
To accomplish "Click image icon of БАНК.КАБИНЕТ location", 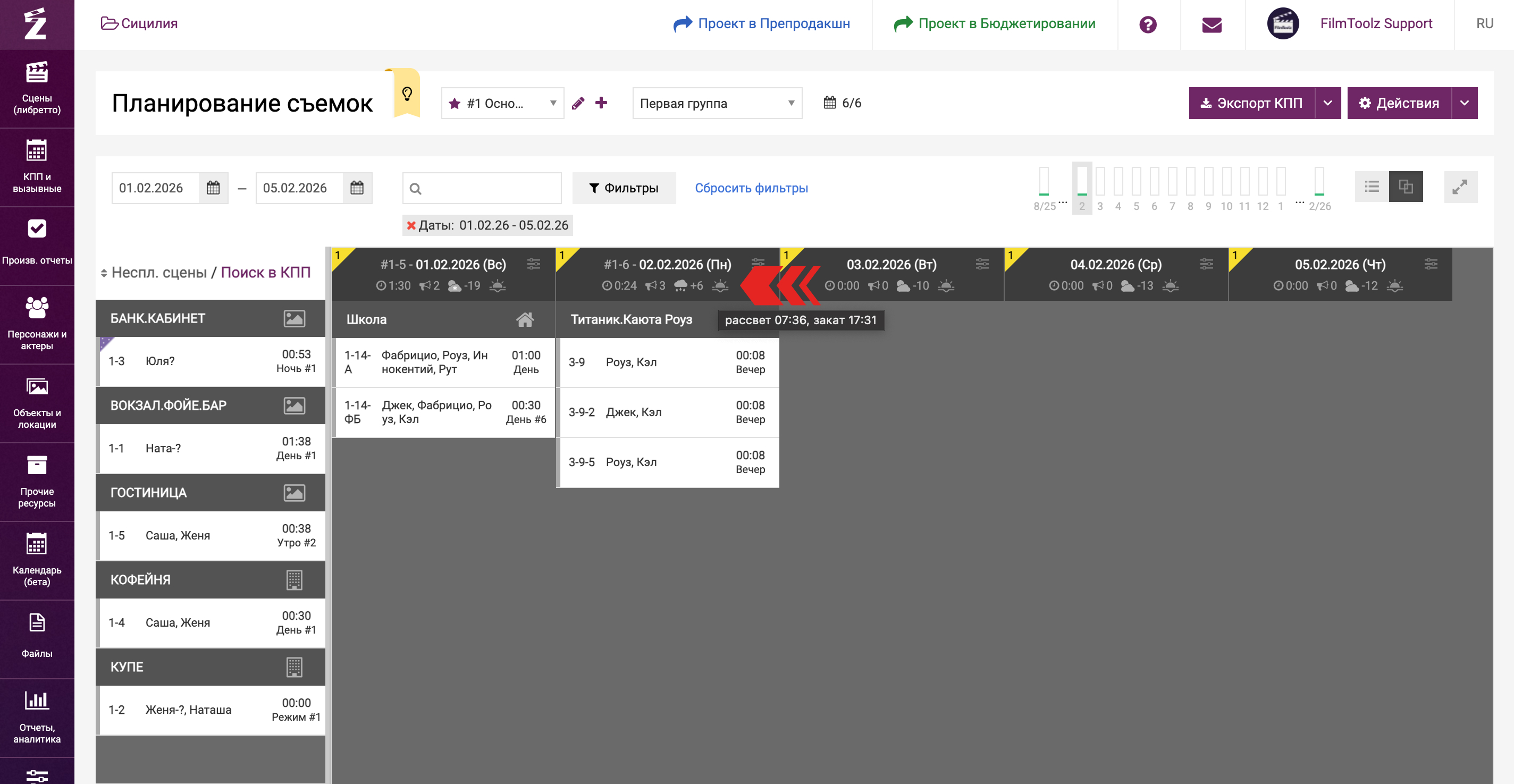I will pyautogui.click(x=294, y=318).
